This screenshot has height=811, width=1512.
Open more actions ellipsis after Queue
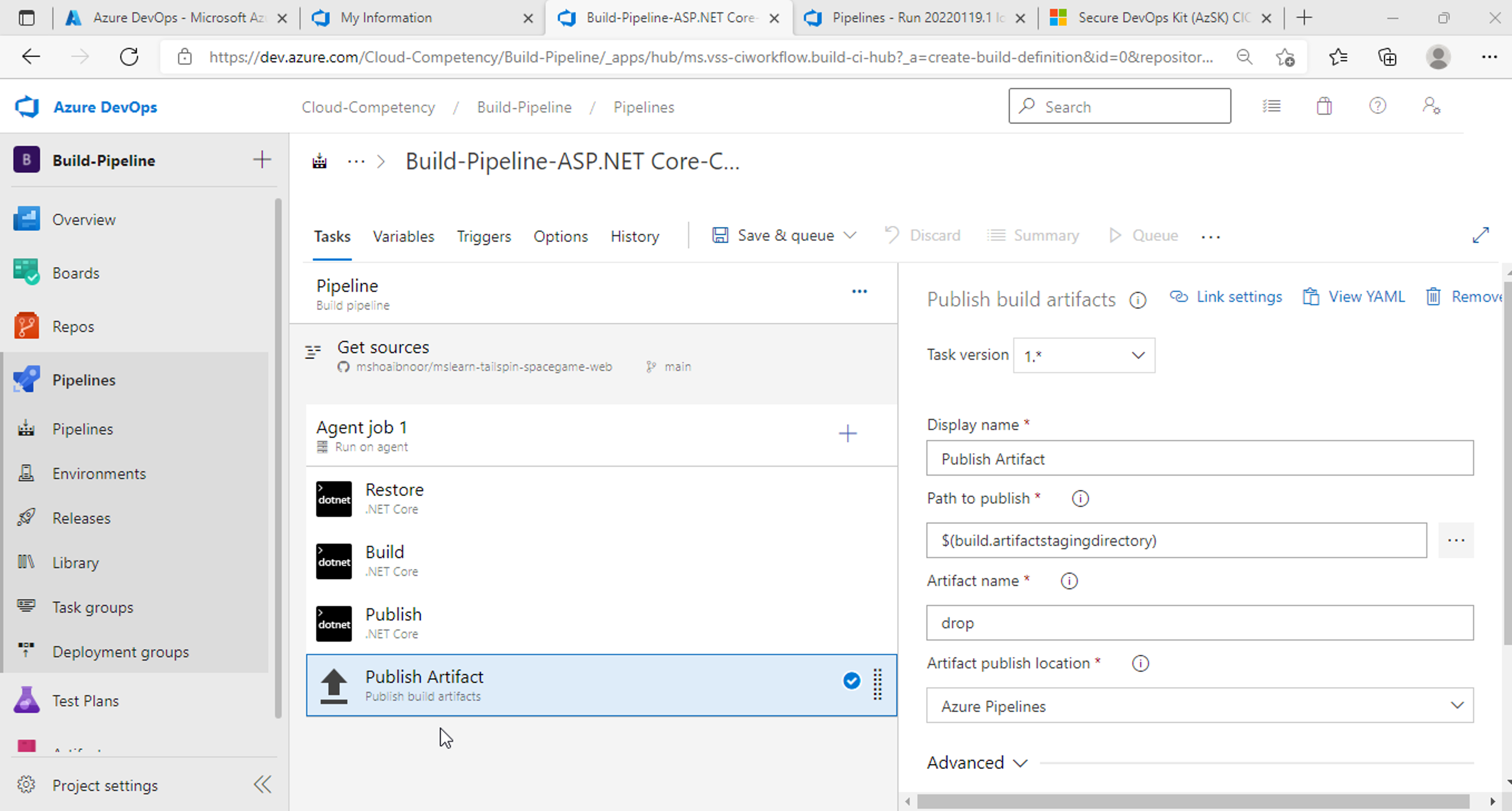point(1210,237)
